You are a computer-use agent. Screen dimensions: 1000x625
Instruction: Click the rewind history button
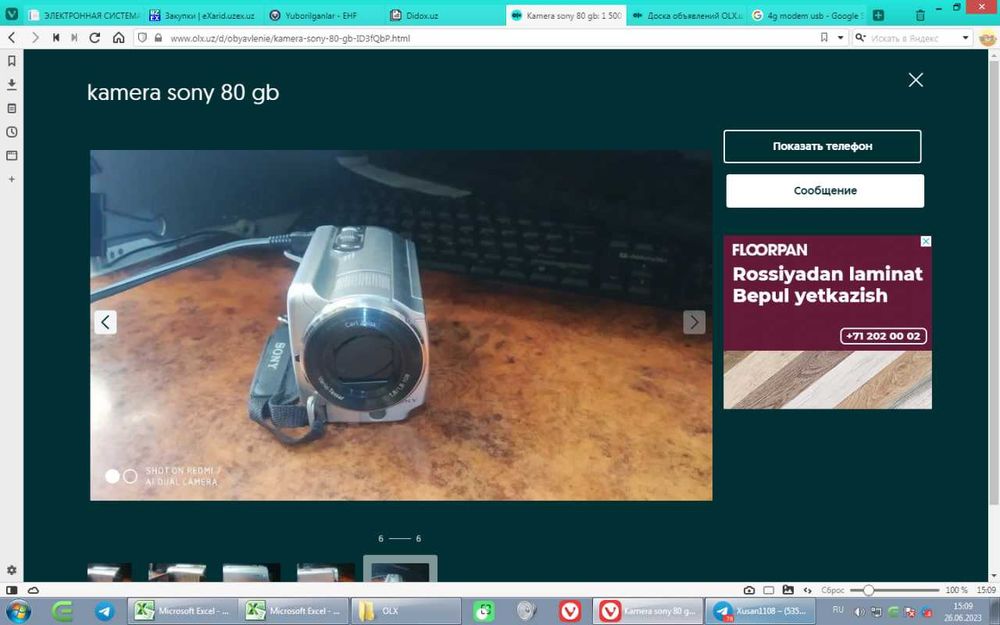pos(56,38)
